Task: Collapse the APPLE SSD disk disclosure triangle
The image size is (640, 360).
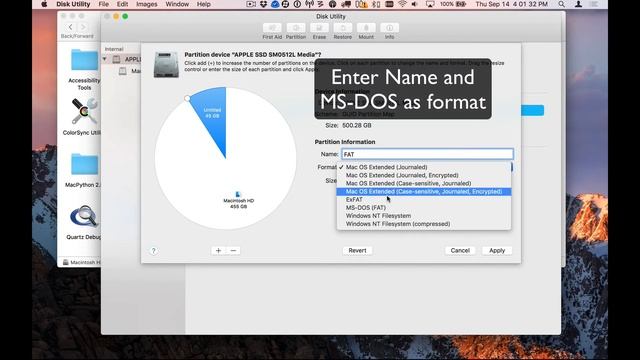Action: point(104,59)
